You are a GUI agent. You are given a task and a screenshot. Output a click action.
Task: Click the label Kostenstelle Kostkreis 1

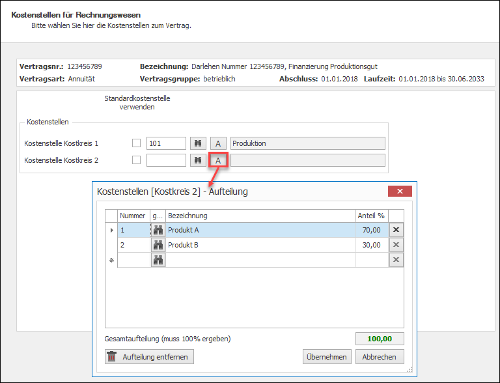point(61,144)
